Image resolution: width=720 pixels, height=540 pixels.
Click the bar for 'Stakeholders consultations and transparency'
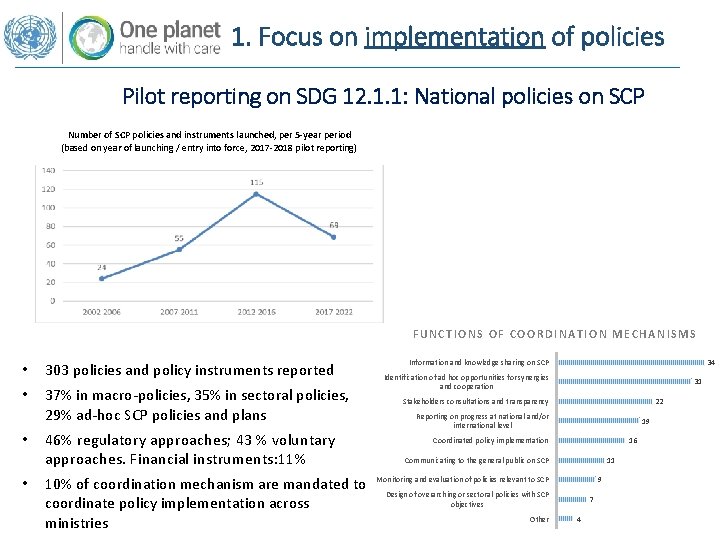(605, 401)
